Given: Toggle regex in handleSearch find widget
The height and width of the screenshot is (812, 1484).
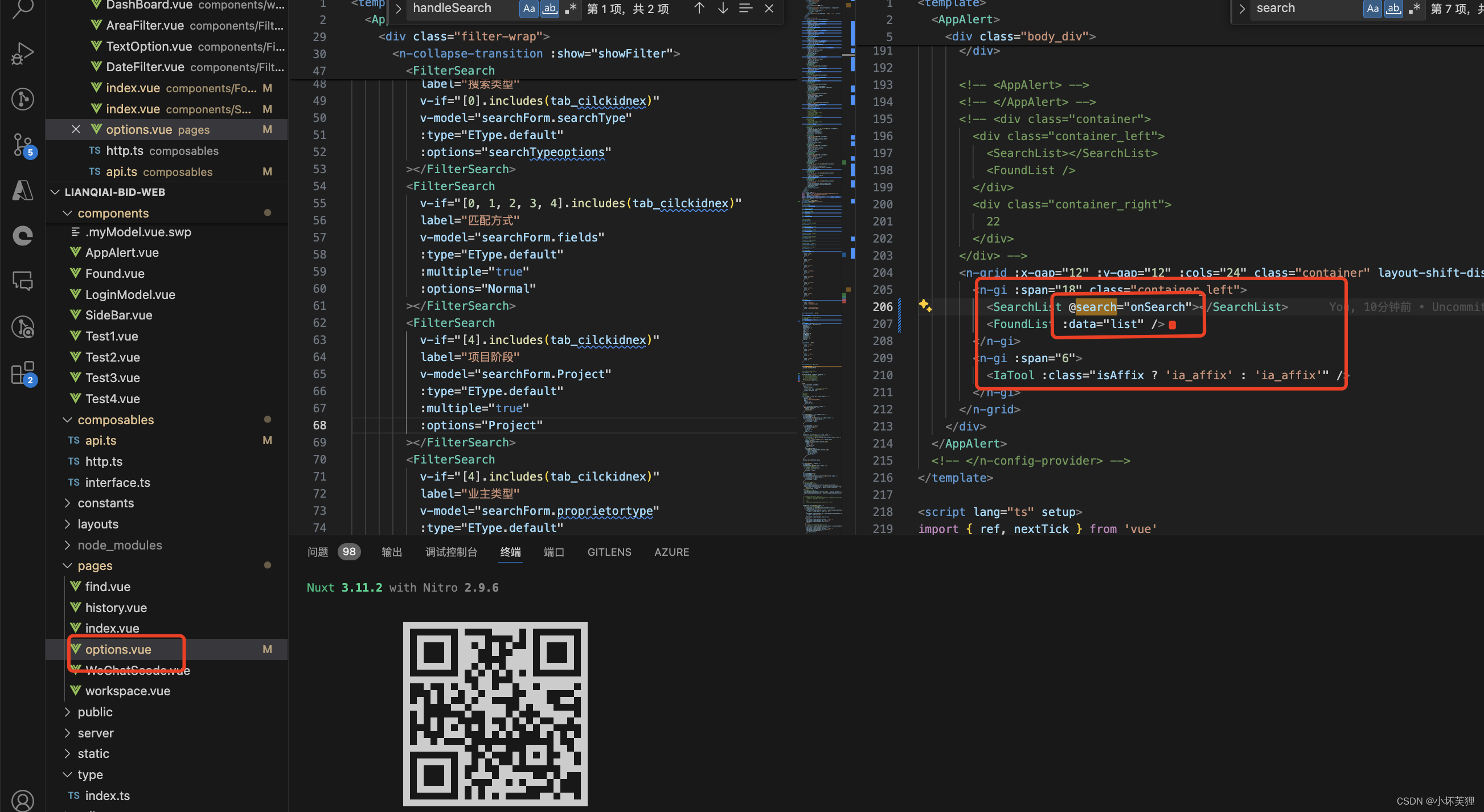Looking at the screenshot, I should coord(571,8).
